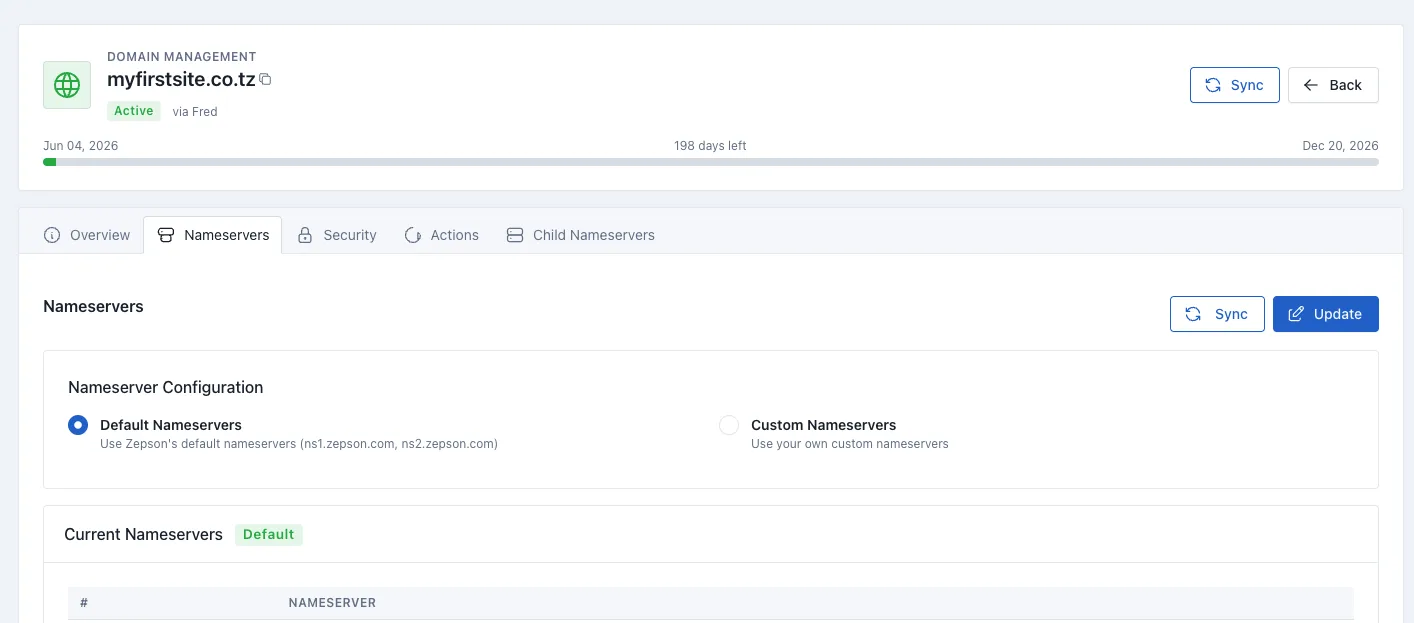Viewport: 1414px width, 623px height.
Task: Go back using the Back button
Action: click(x=1333, y=85)
